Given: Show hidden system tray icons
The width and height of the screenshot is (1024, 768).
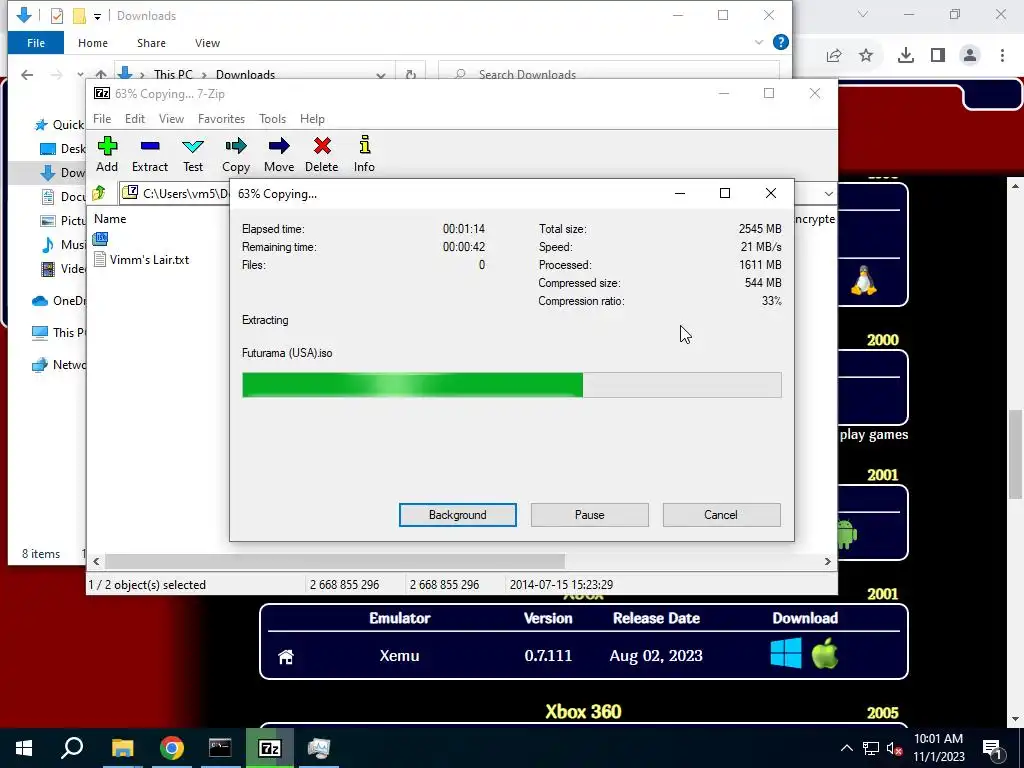Looking at the screenshot, I should [x=846, y=748].
